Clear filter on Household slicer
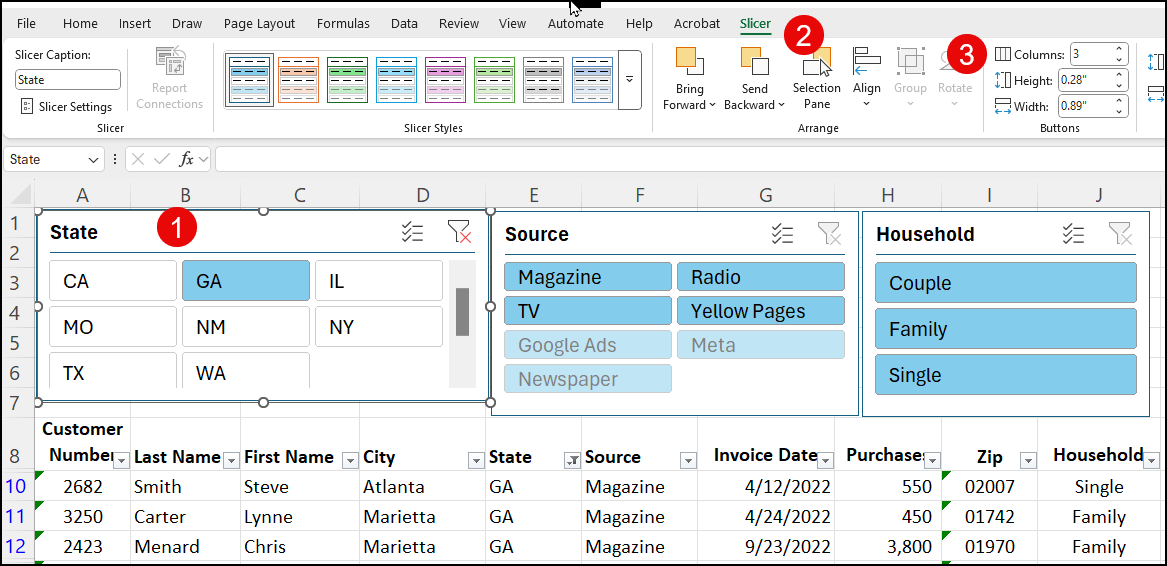 1119,235
